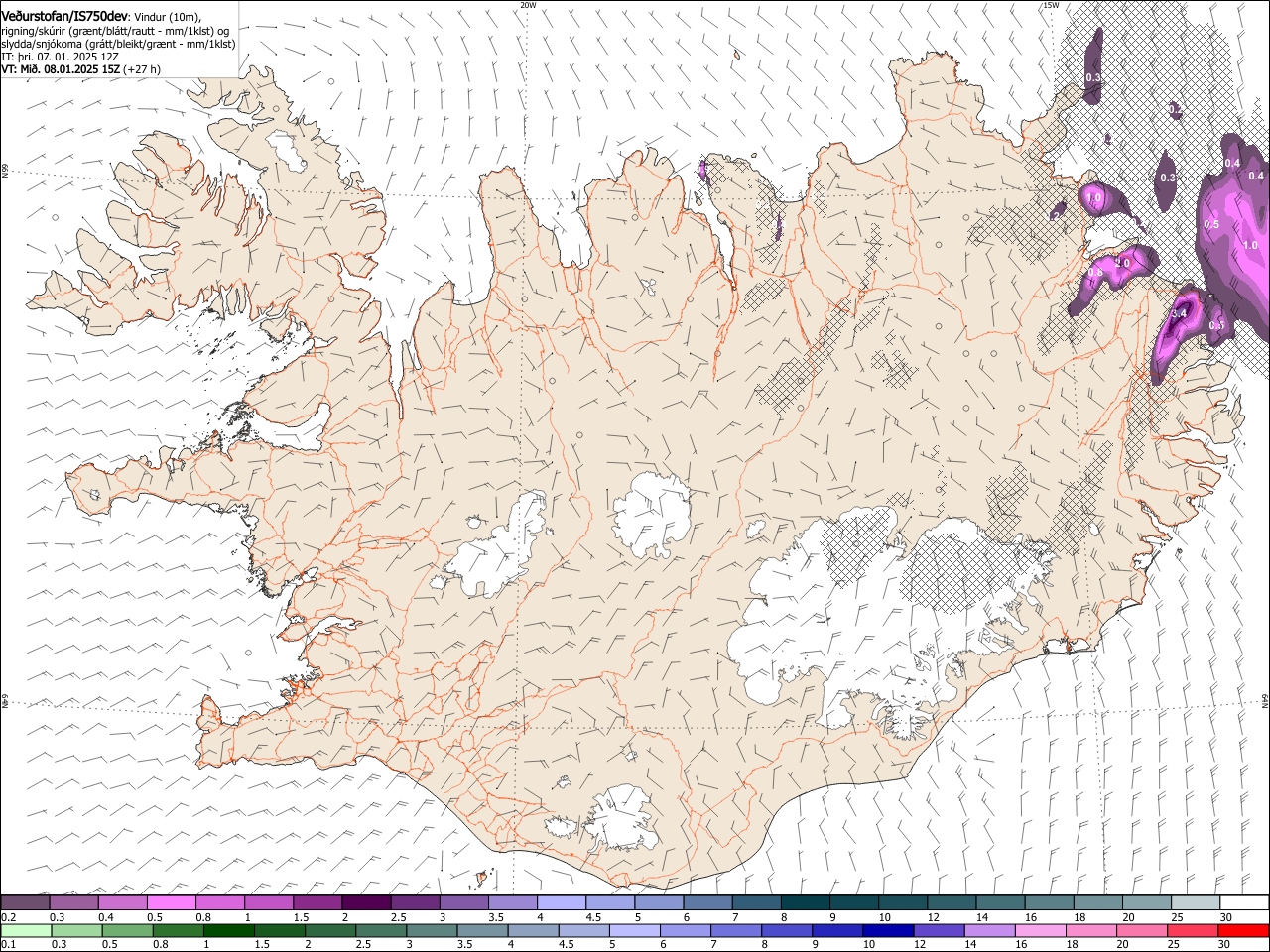1270x952 pixels.
Task: Click the 0.5 label beside the 3.4 maximum
Action: tap(1216, 325)
